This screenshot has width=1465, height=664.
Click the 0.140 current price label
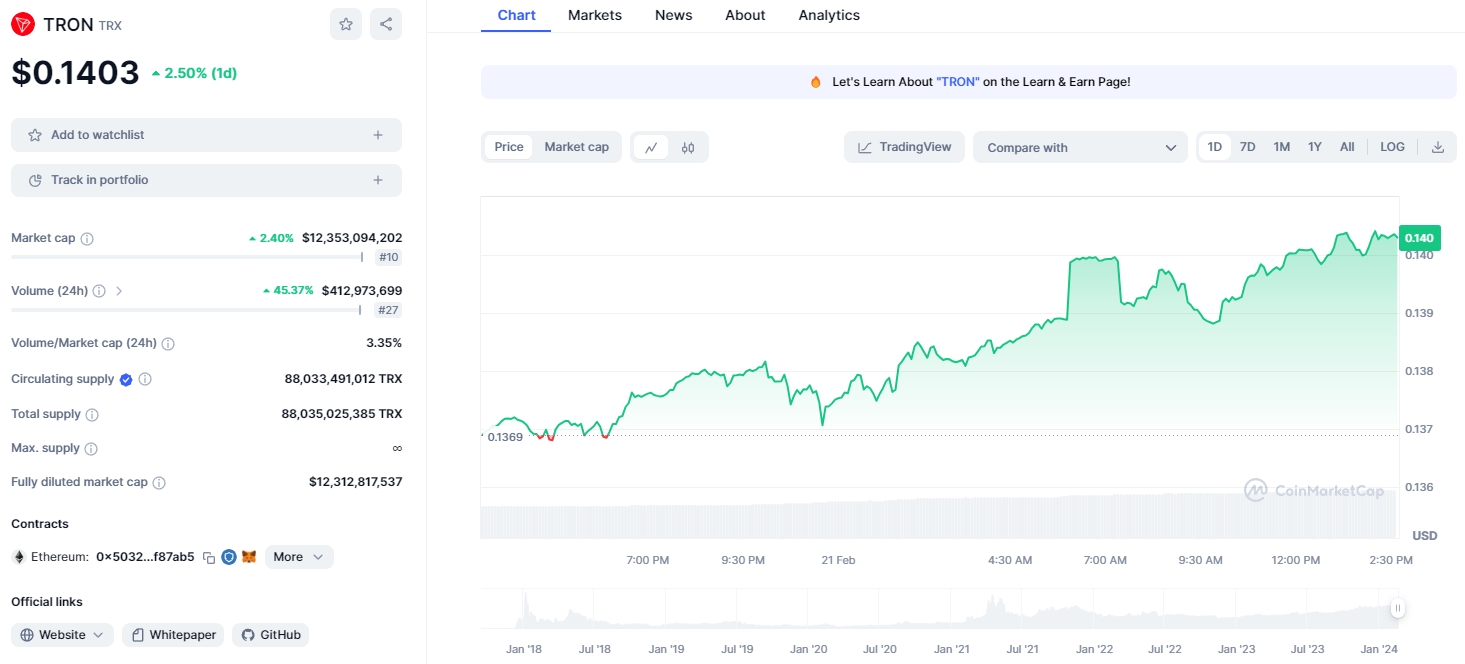(x=1419, y=238)
